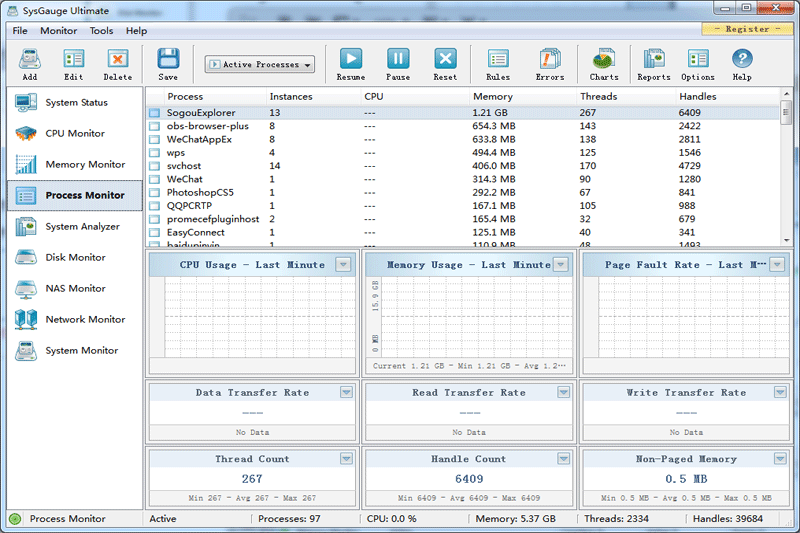Viewport: 800px width, 533px height.
Task: Select the obs-browser-plus process row
Action: [463, 126]
